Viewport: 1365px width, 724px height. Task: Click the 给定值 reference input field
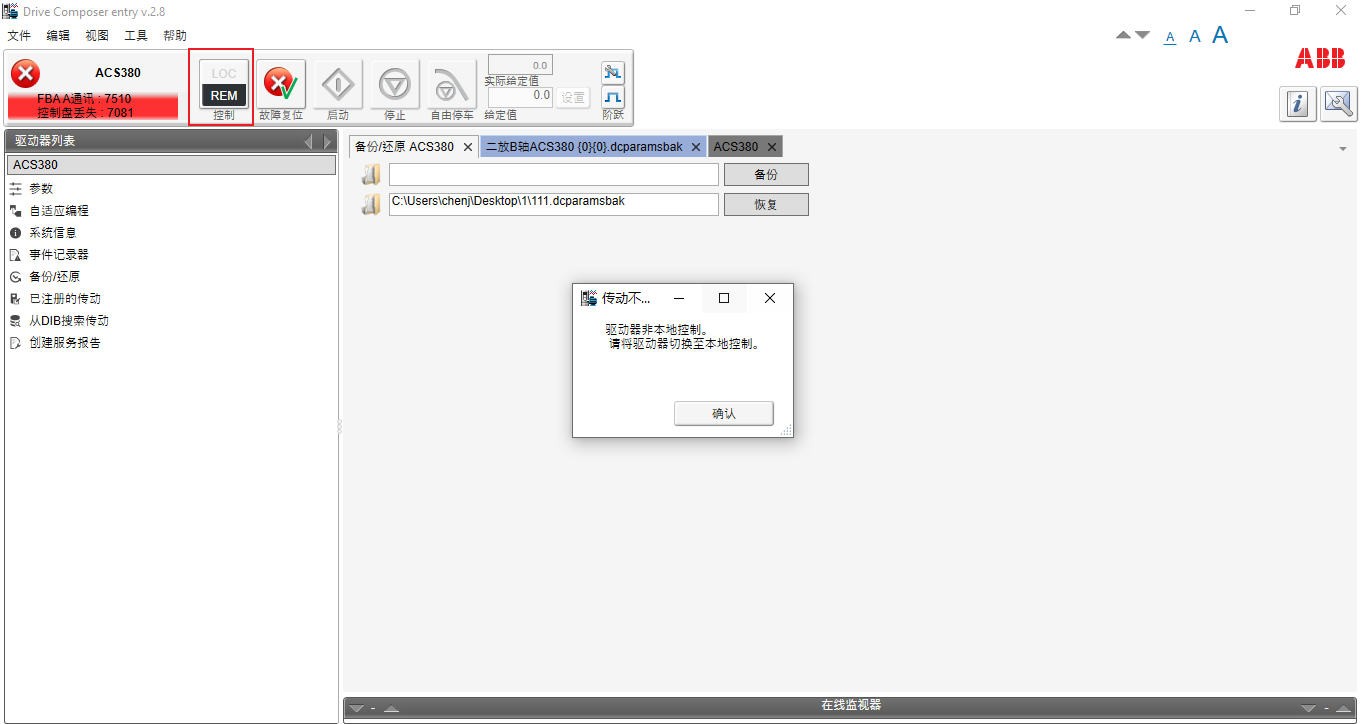coord(520,96)
